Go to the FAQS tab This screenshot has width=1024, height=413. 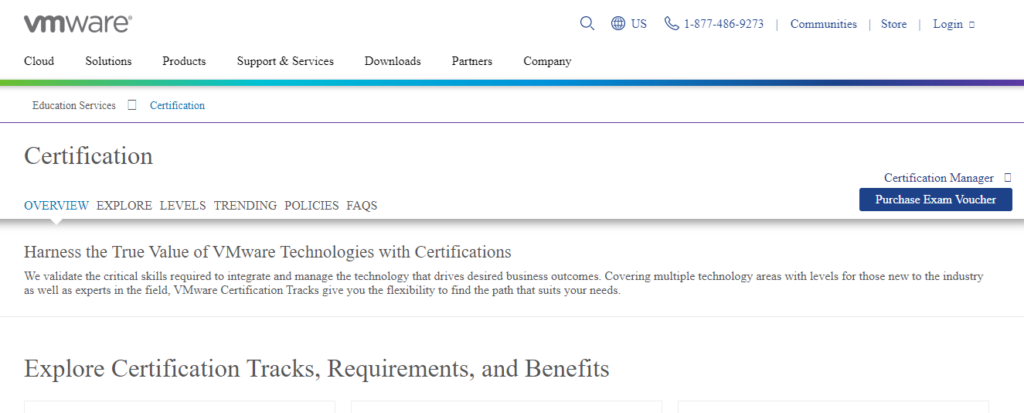[x=362, y=205]
